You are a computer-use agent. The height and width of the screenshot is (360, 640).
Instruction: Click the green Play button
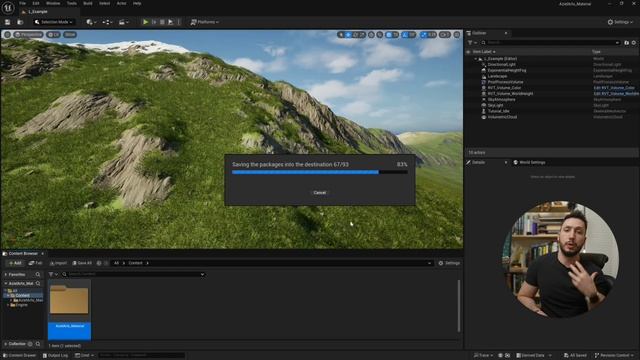[x=145, y=22]
